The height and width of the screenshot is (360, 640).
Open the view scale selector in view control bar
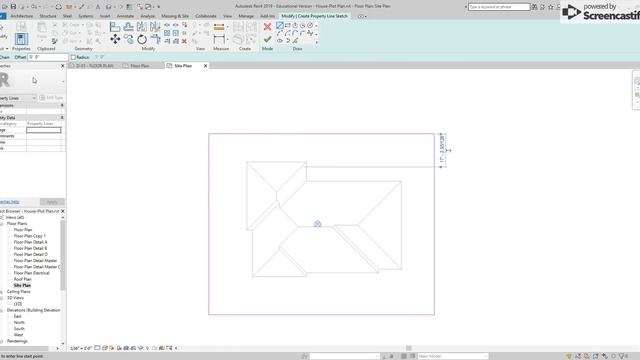pyautogui.click(x=81, y=348)
